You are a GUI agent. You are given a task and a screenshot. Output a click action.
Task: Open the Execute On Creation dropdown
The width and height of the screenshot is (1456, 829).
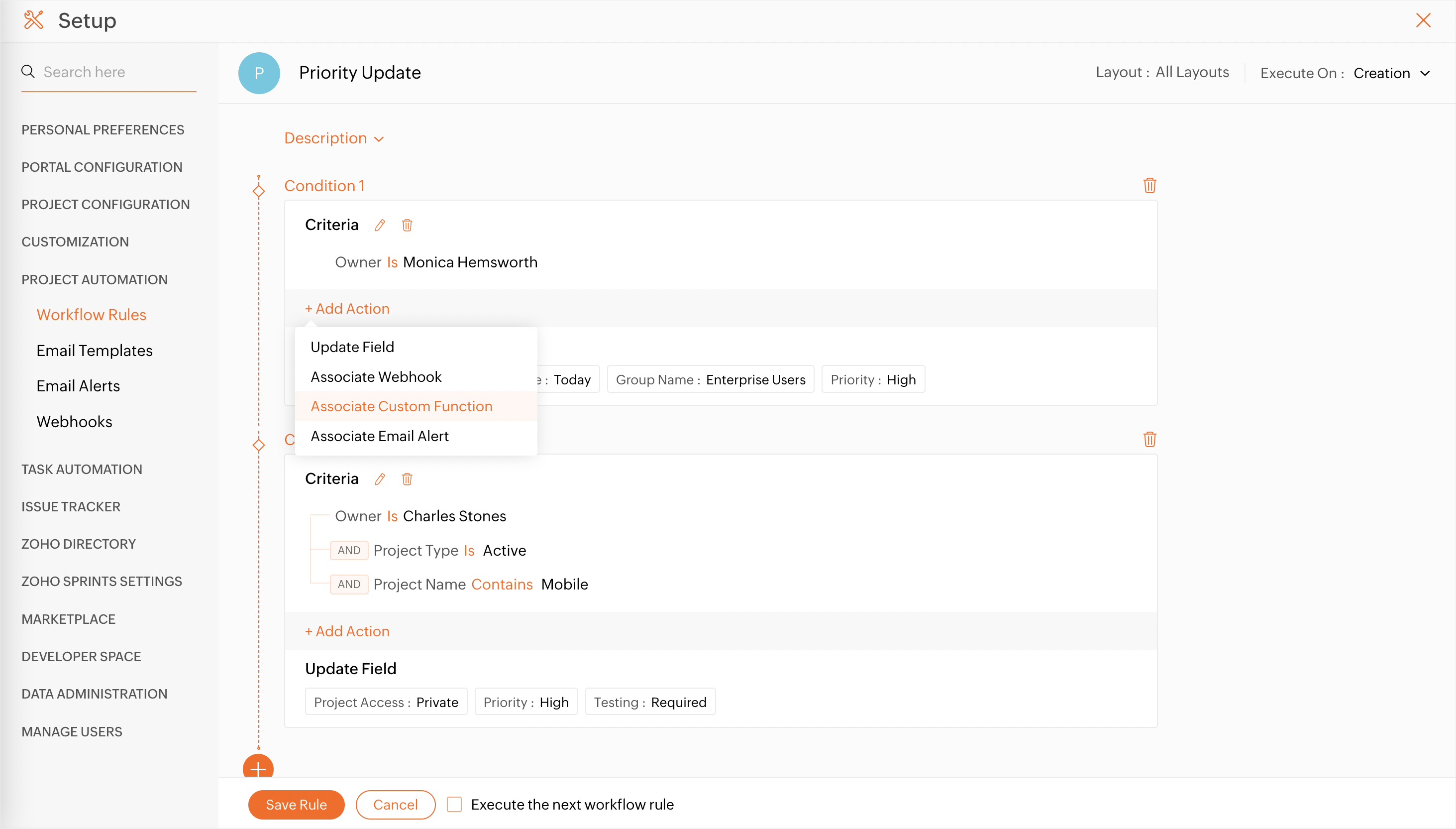pos(1391,73)
